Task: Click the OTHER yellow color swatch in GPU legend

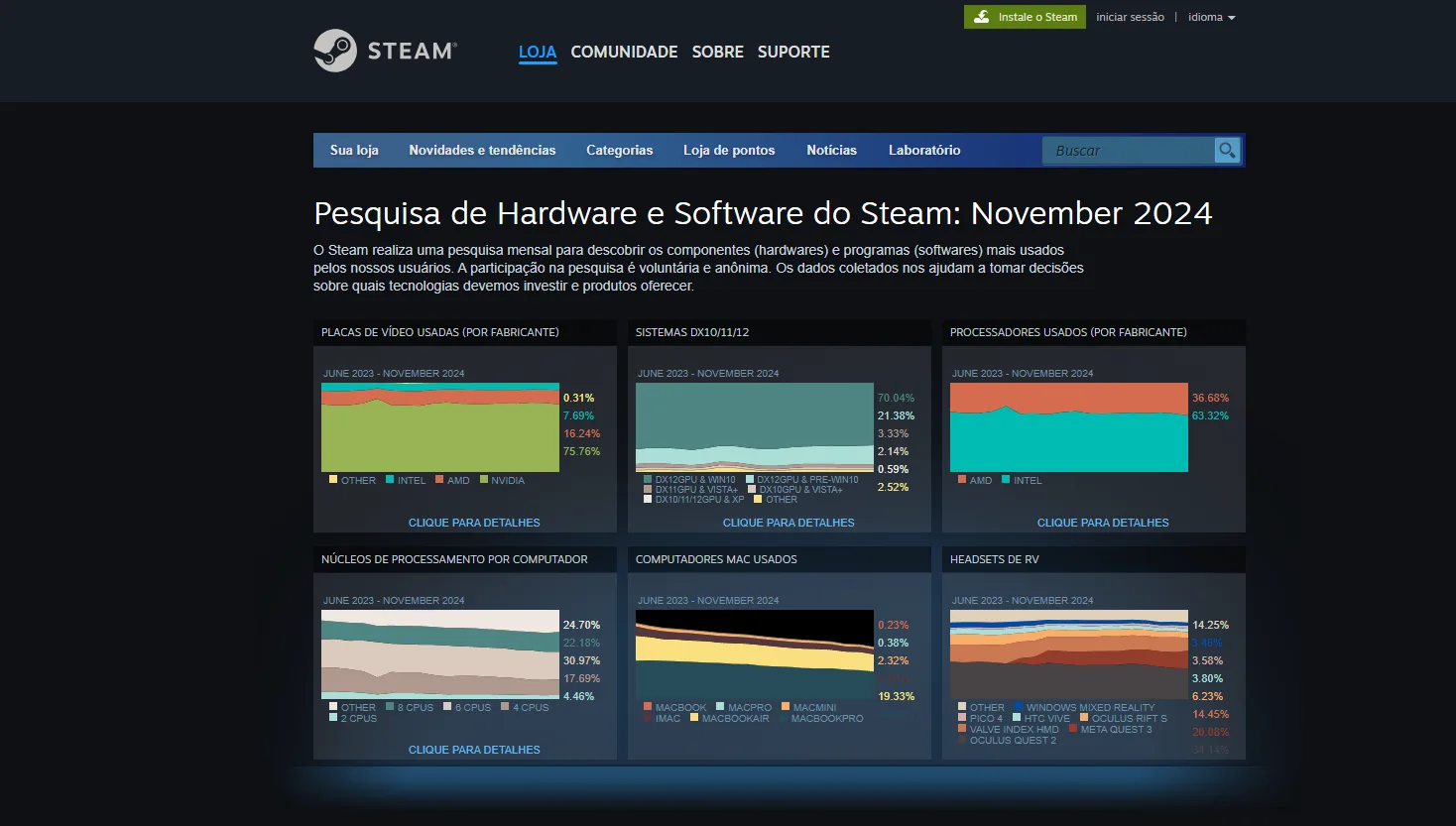Action: point(333,479)
